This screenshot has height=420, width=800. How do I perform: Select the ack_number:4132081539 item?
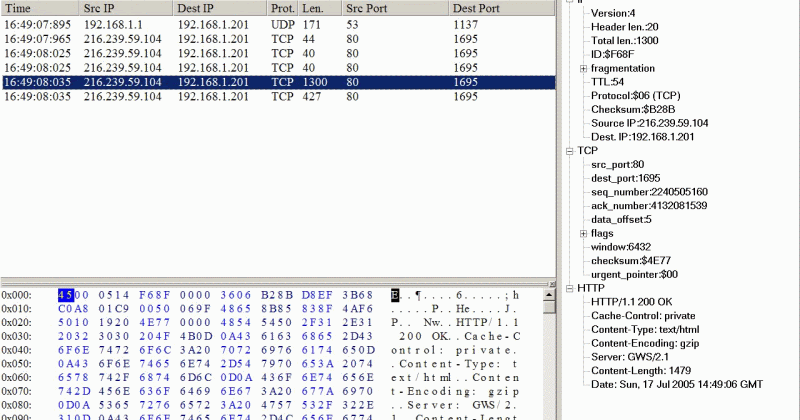(649, 206)
